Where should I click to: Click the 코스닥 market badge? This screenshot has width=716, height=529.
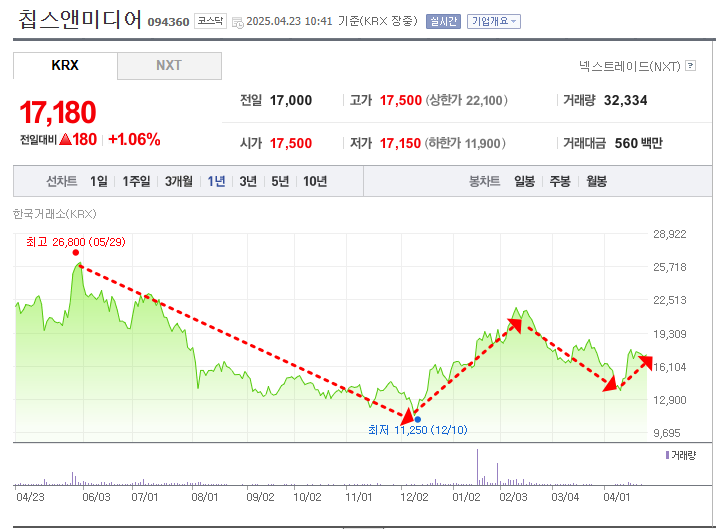point(210,21)
